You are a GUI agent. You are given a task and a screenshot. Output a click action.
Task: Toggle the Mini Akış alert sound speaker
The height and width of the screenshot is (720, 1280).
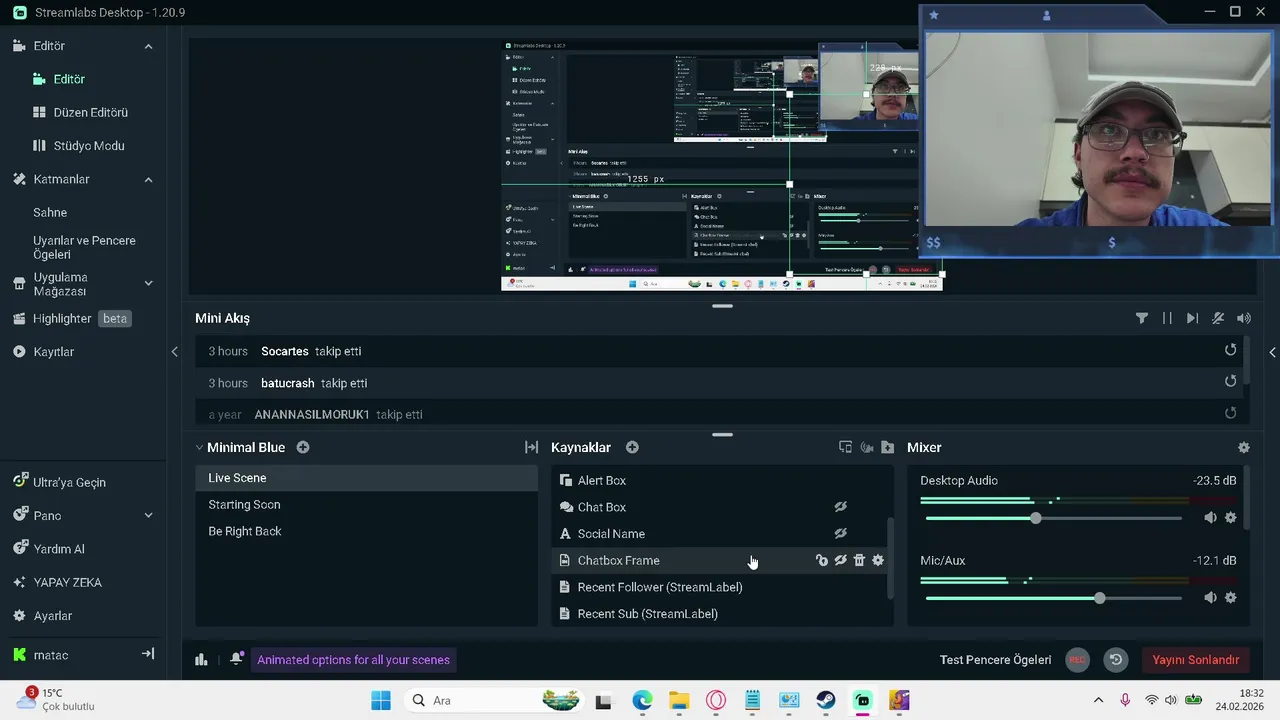pyautogui.click(x=1243, y=318)
